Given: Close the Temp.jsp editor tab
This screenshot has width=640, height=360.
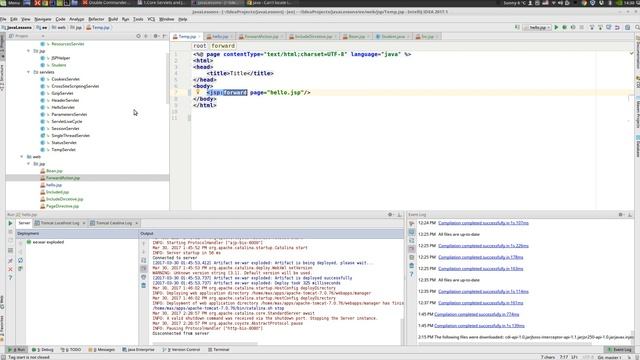Looking at the screenshot, I should (x=200, y=37).
